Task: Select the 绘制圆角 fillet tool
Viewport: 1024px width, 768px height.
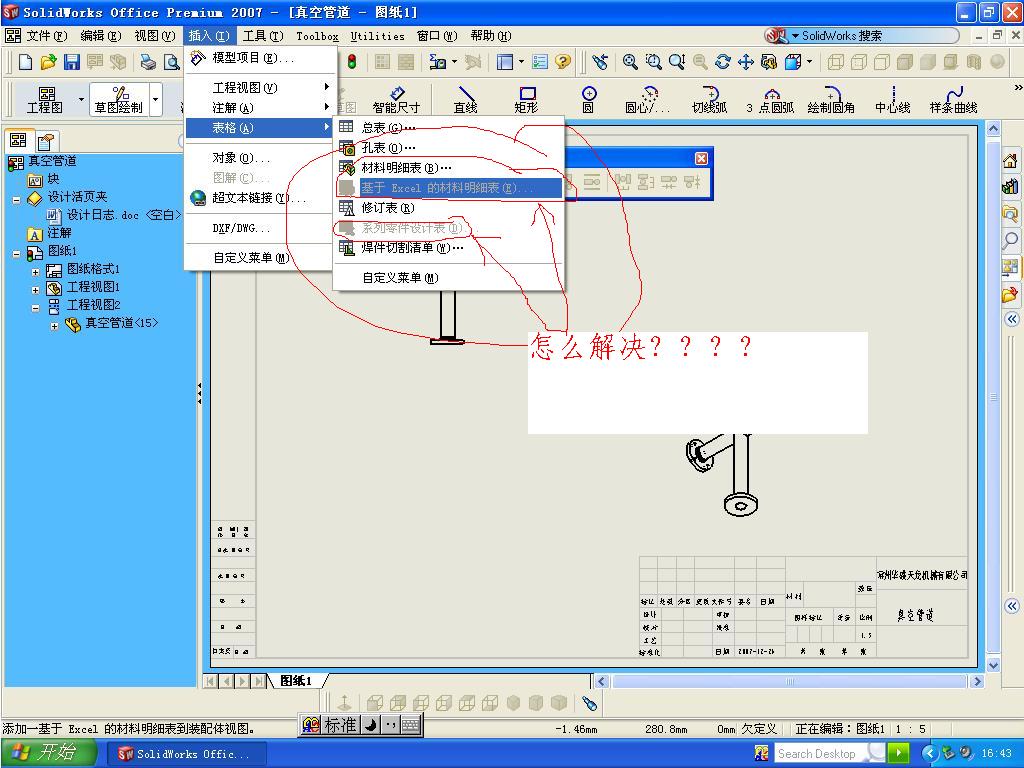Action: click(x=831, y=99)
